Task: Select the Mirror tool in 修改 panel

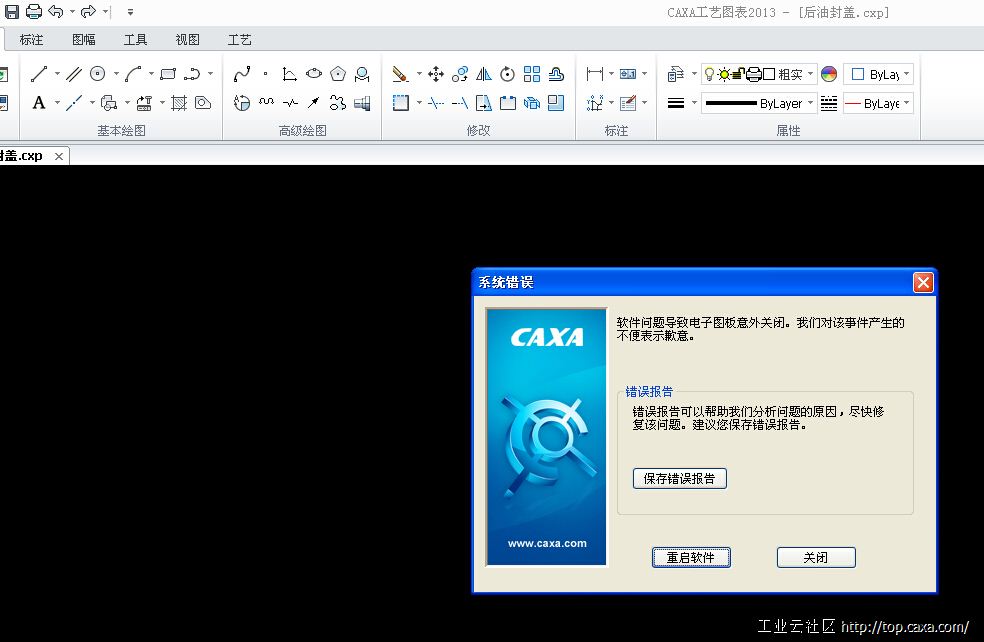Action: [484, 75]
